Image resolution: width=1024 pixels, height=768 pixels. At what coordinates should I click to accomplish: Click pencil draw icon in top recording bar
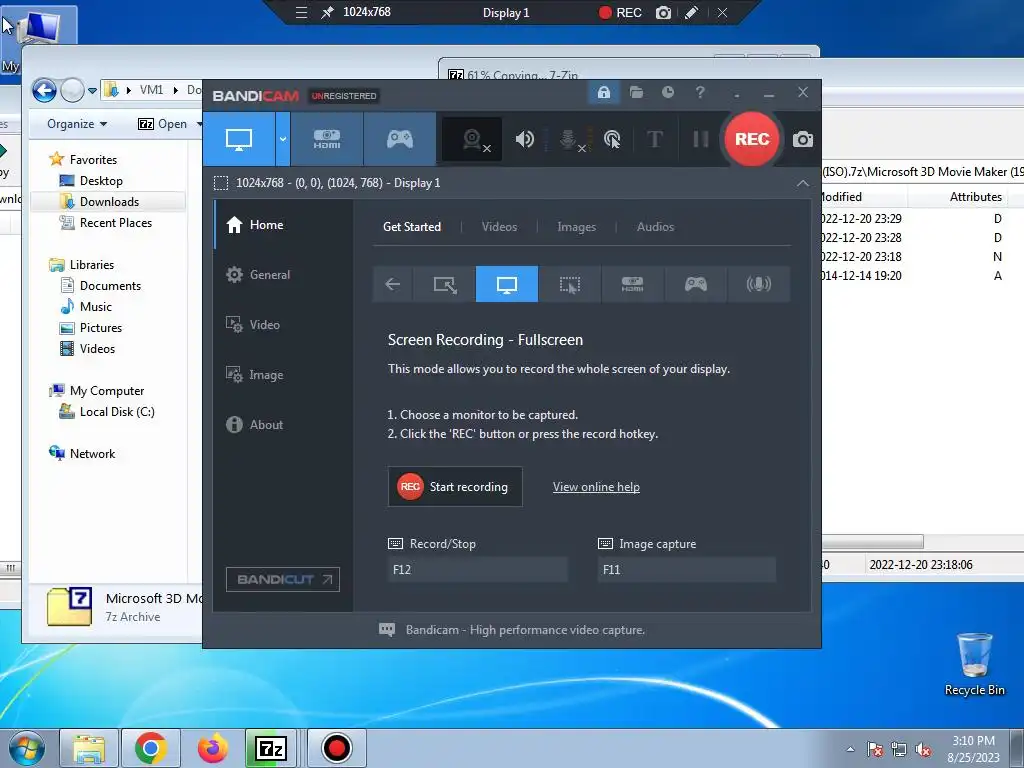[692, 12]
